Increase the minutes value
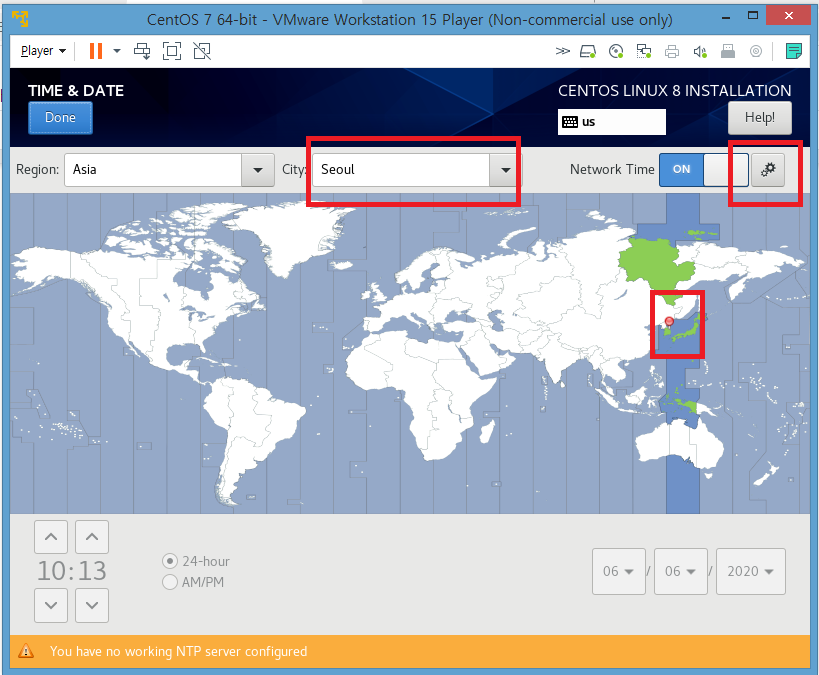The image size is (819, 675). [x=92, y=537]
